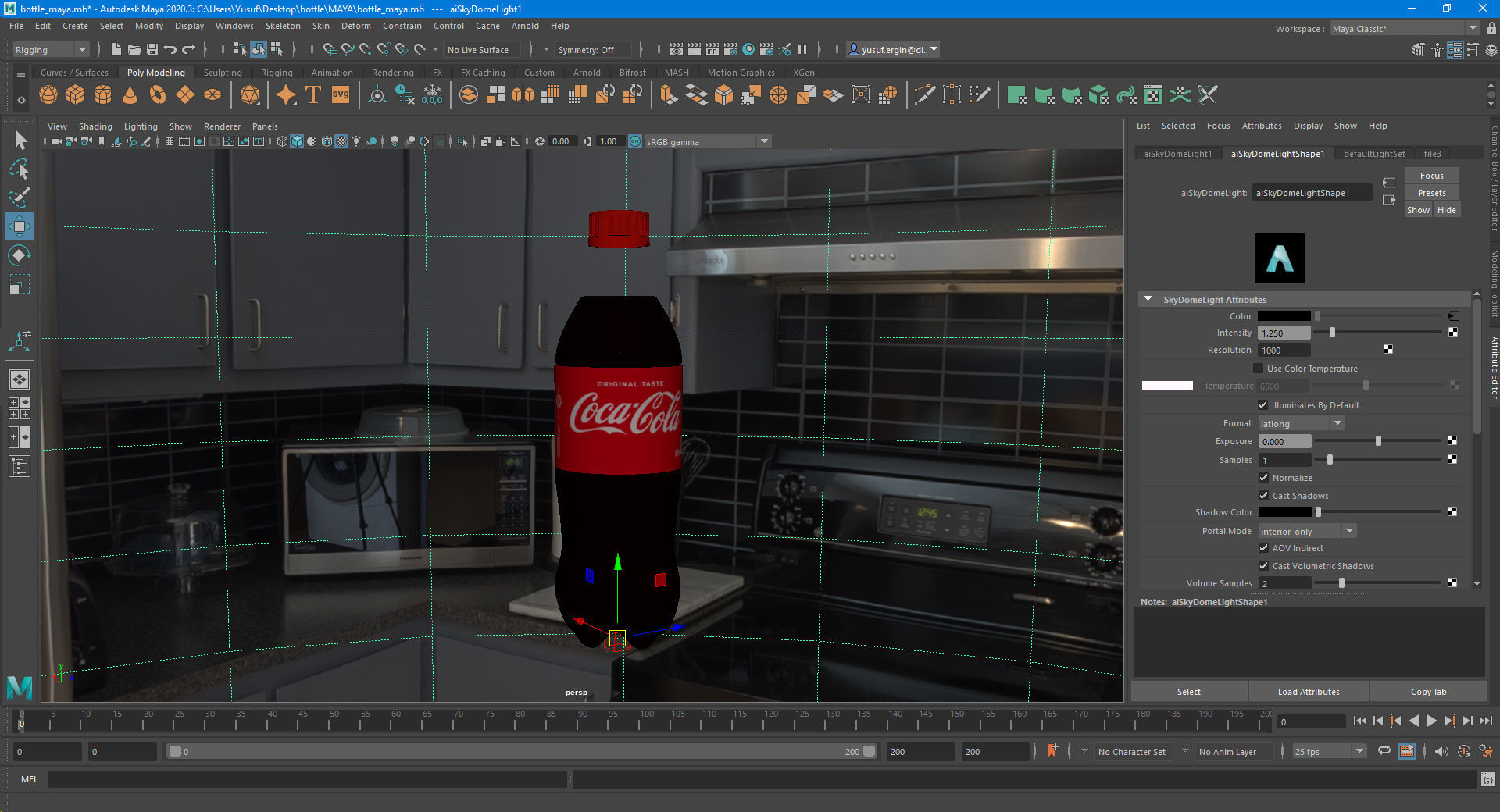Toggle the Normalize checkbox
Viewport: 1500px width, 812px height.
pyautogui.click(x=1263, y=478)
